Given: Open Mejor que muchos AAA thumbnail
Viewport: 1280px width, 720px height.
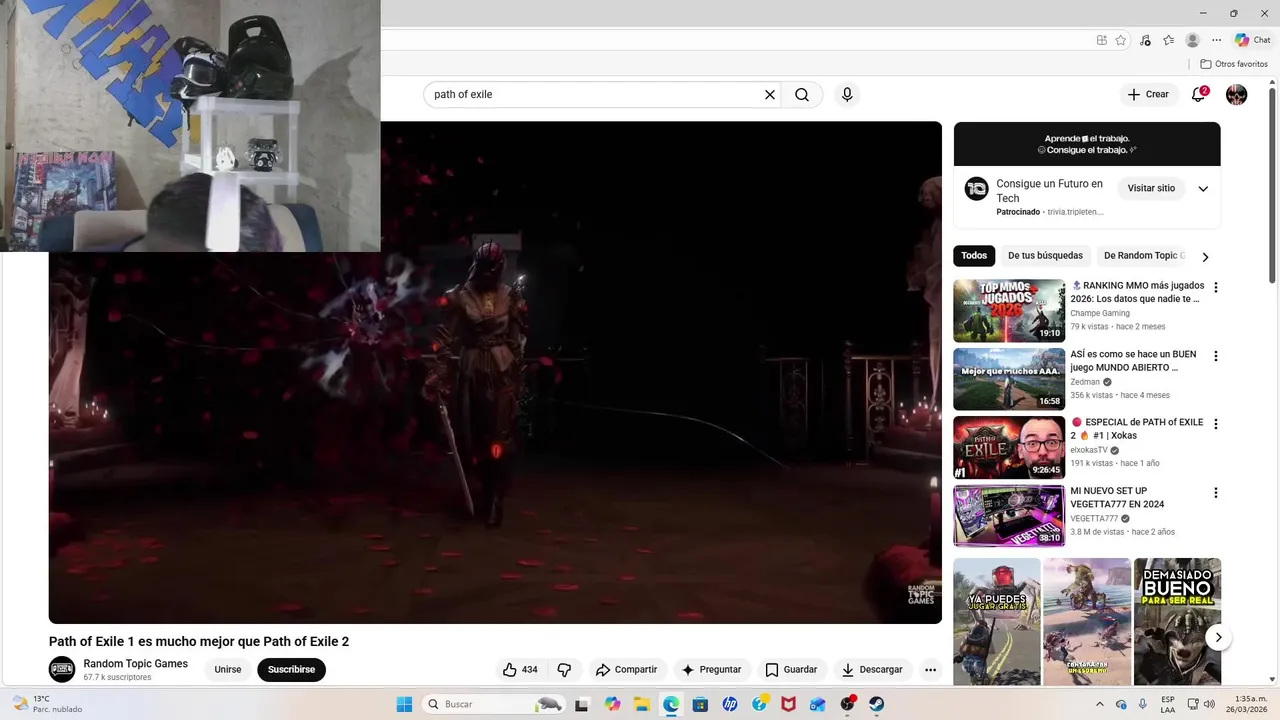Looking at the screenshot, I should 1009,379.
